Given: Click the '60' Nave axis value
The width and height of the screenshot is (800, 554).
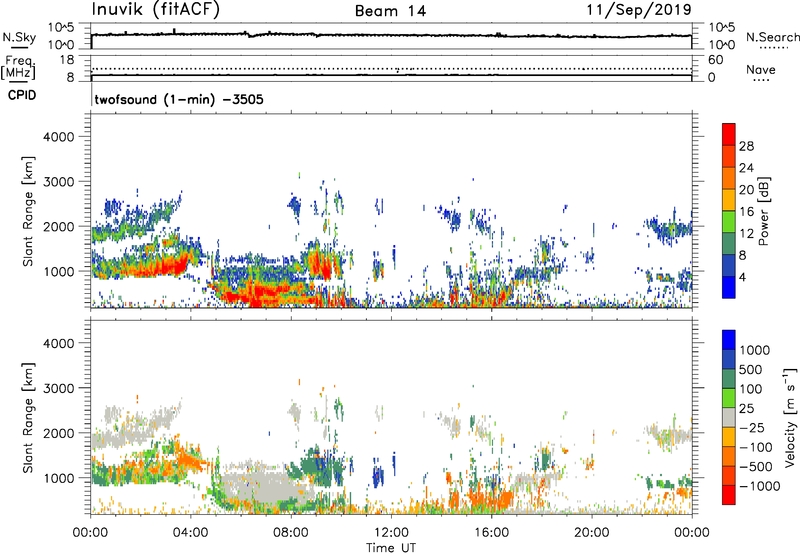Looking at the screenshot, I should (x=715, y=60).
